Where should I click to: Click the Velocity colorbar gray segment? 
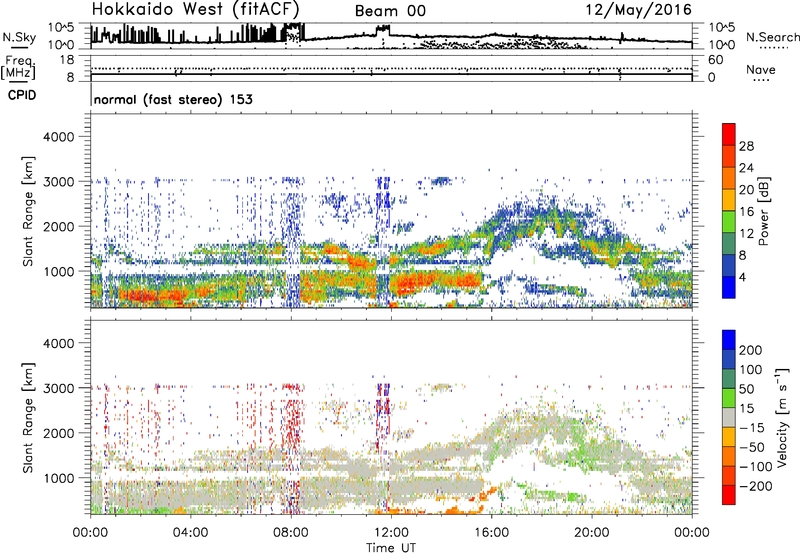729,418
